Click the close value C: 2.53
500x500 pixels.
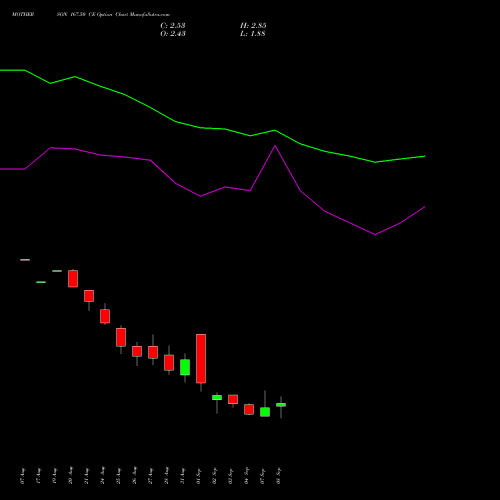coord(173,26)
